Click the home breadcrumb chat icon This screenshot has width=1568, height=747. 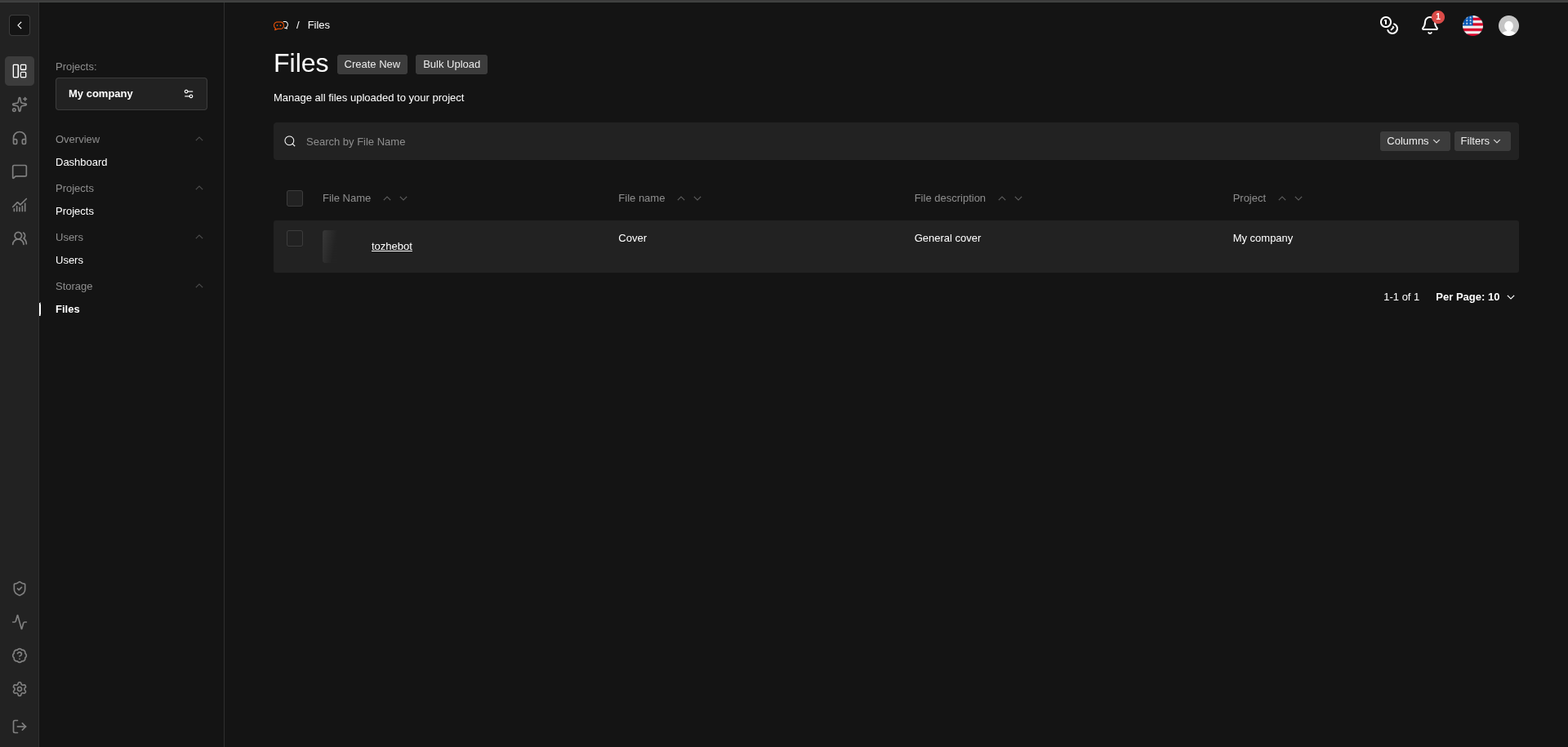point(281,25)
